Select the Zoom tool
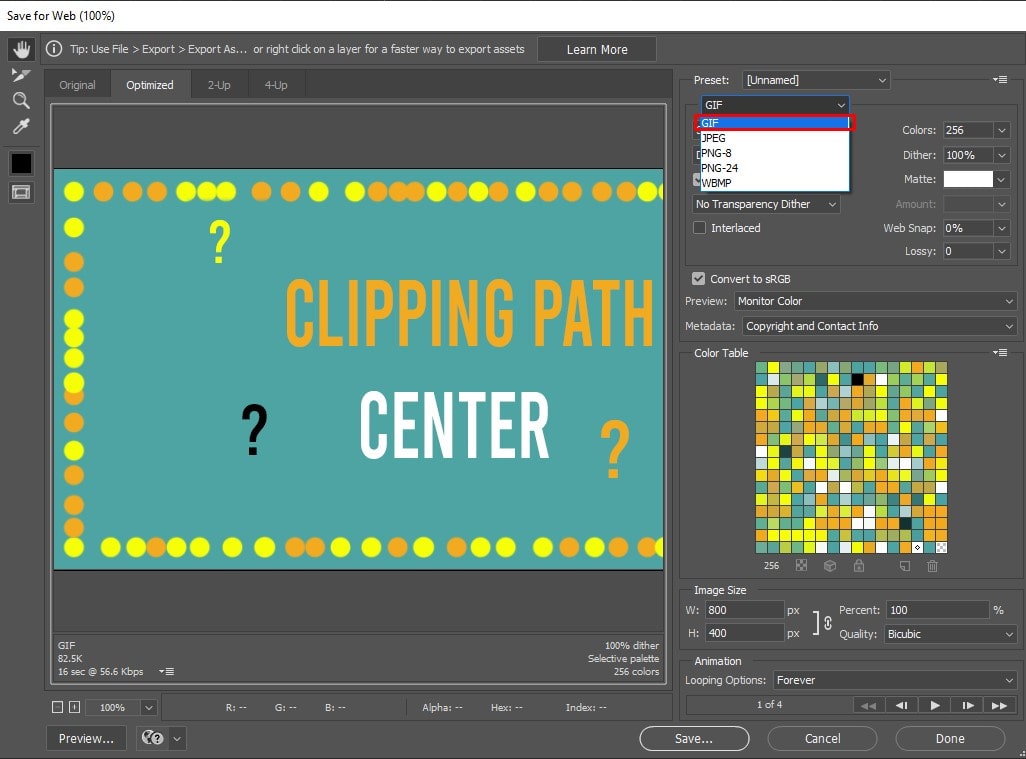This screenshot has width=1026, height=759. pyautogui.click(x=21, y=100)
